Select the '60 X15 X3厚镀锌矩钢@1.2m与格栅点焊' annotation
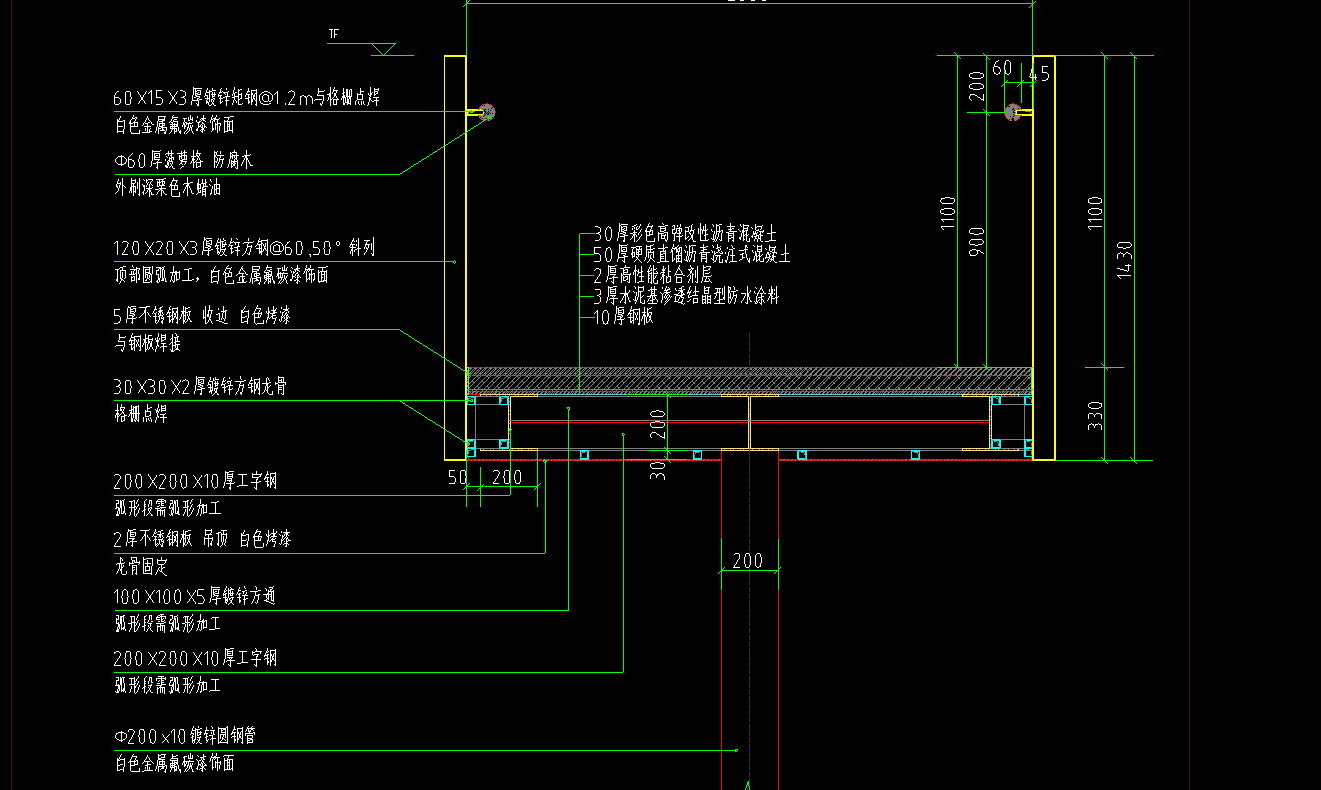The image size is (1321, 790). pos(246,97)
